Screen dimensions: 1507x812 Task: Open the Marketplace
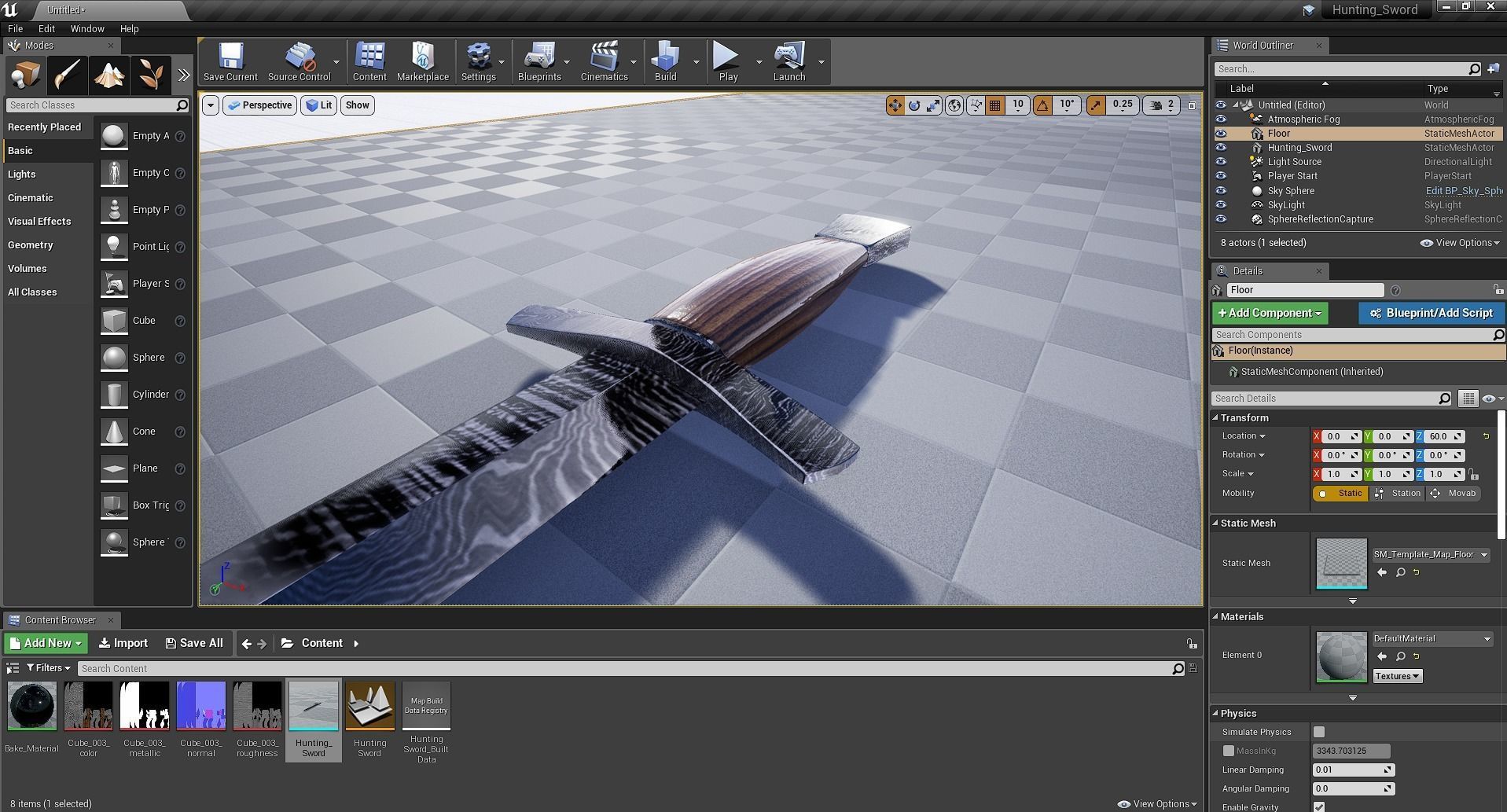(423, 61)
